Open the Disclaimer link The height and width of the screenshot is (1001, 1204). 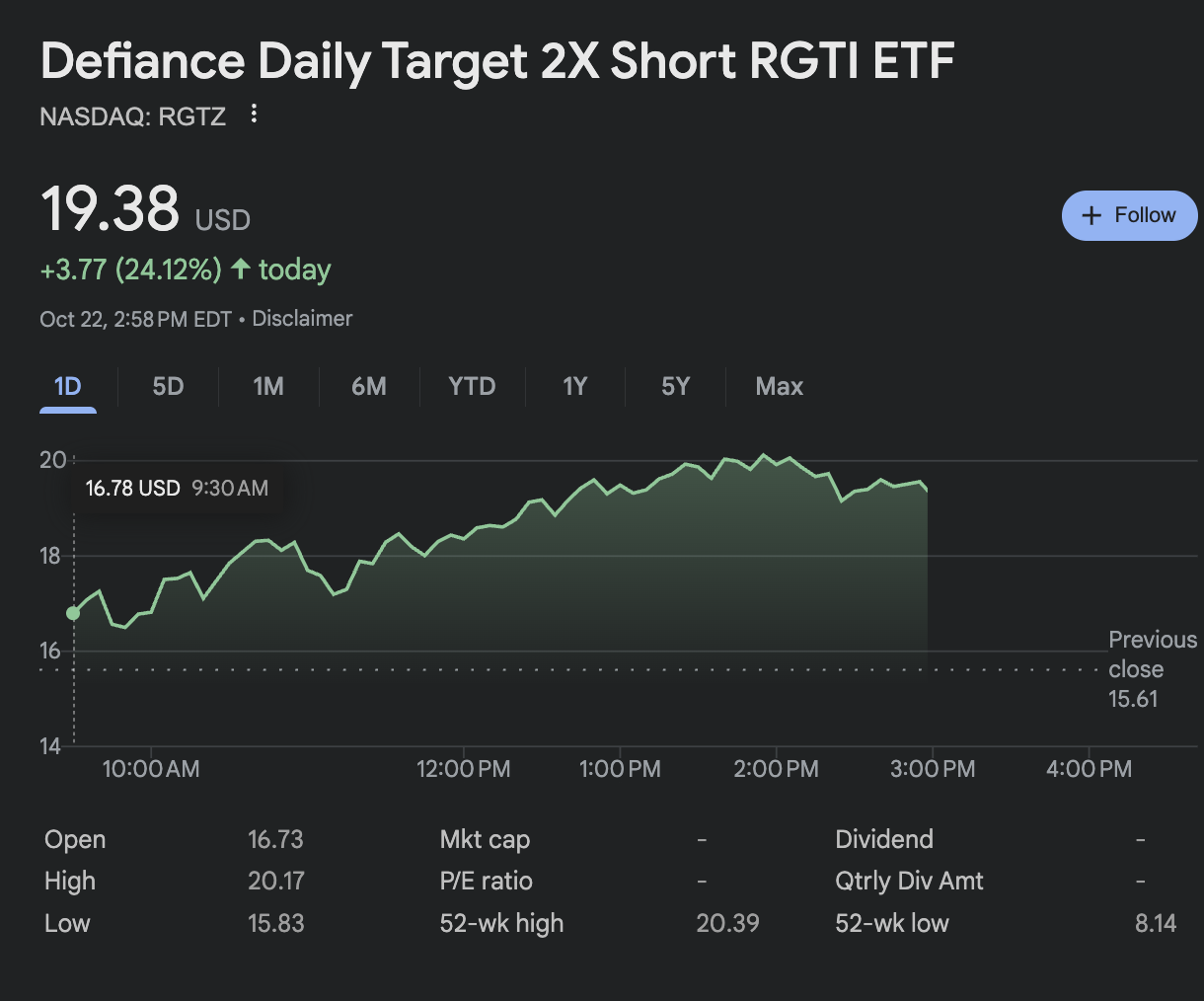click(302, 319)
